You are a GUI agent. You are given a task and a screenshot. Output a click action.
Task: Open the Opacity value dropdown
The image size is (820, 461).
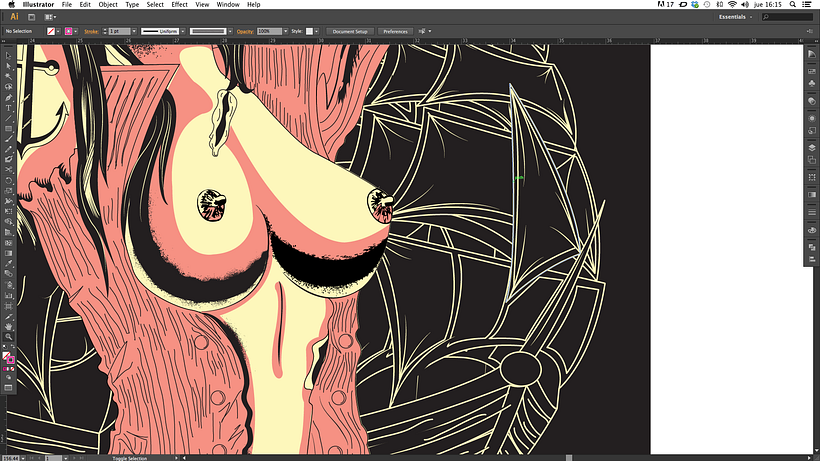286,31
